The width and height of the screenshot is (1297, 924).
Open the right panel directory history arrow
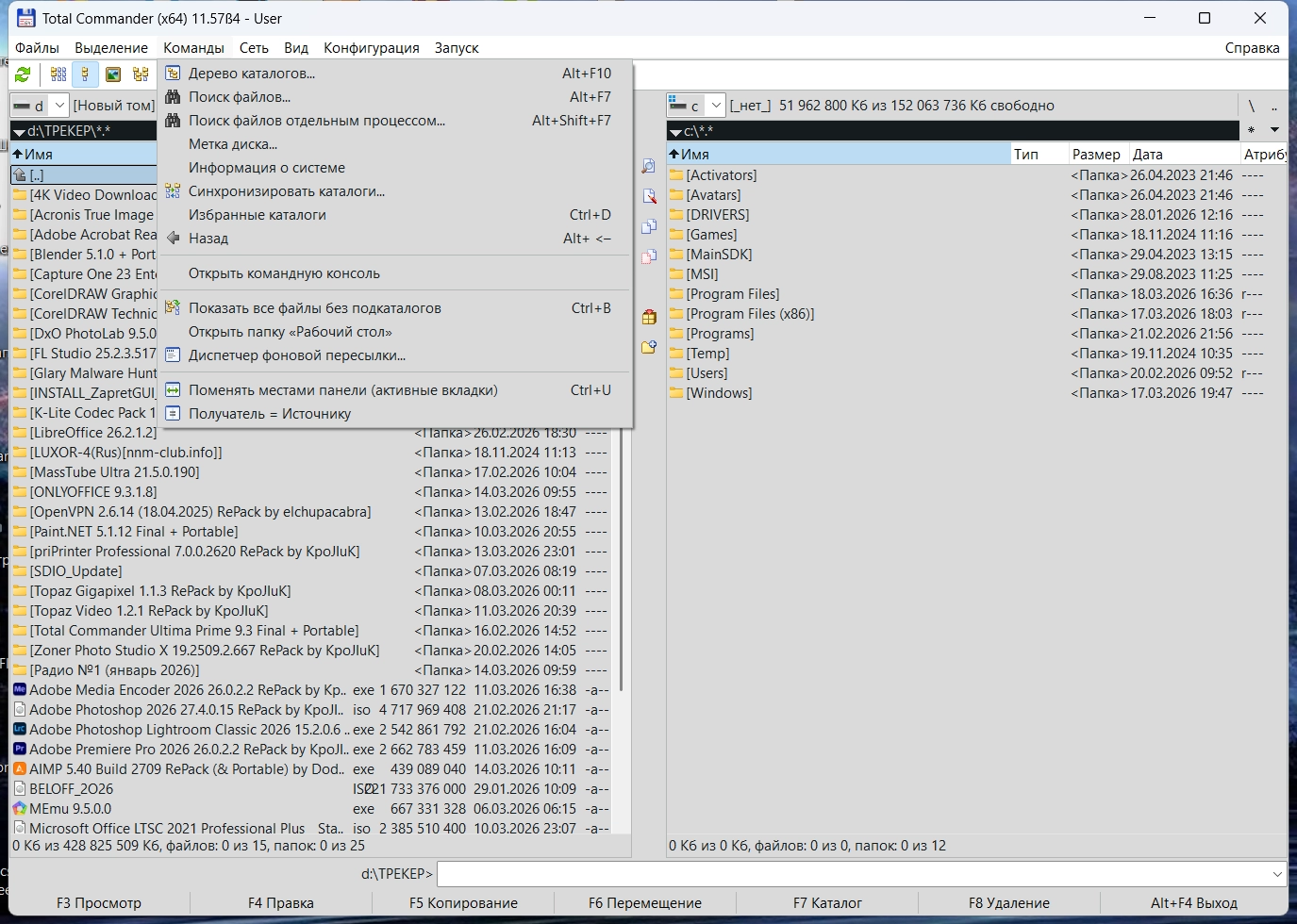pyautogui.click(x=1274, y=130)
